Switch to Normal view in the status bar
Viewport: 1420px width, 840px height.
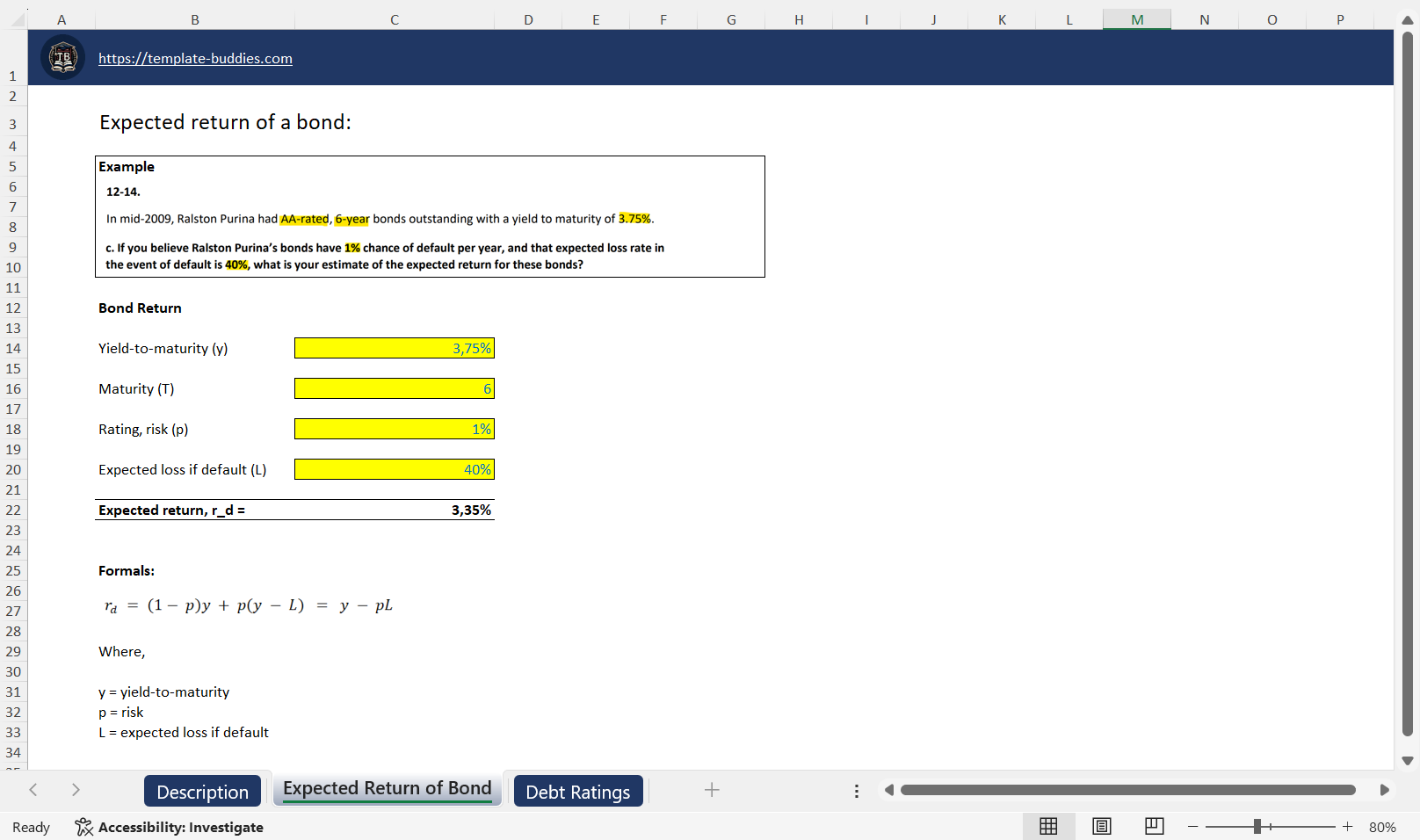1048,826
